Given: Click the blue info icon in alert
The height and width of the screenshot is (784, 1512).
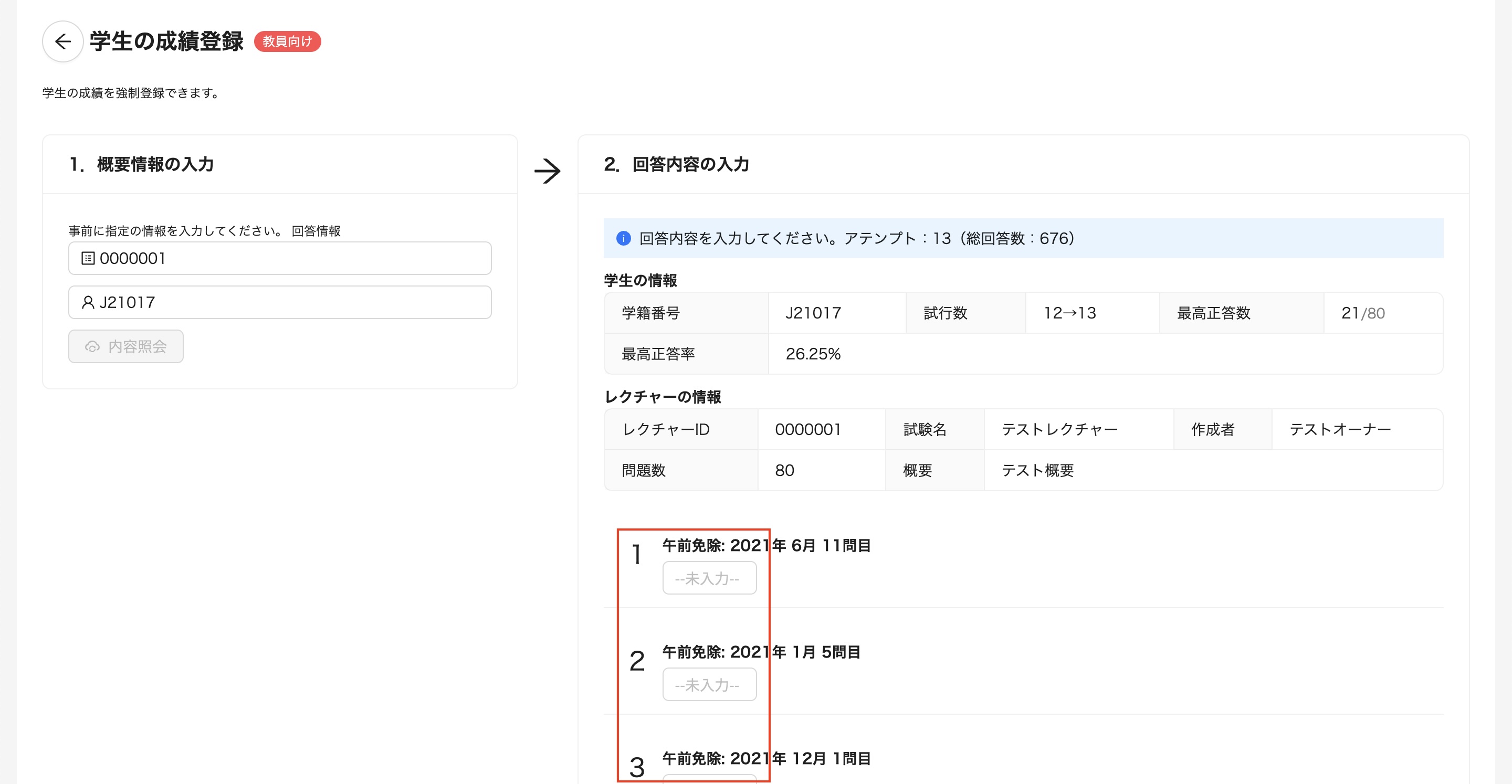Looking at the screenshot, I should point(623,238).
